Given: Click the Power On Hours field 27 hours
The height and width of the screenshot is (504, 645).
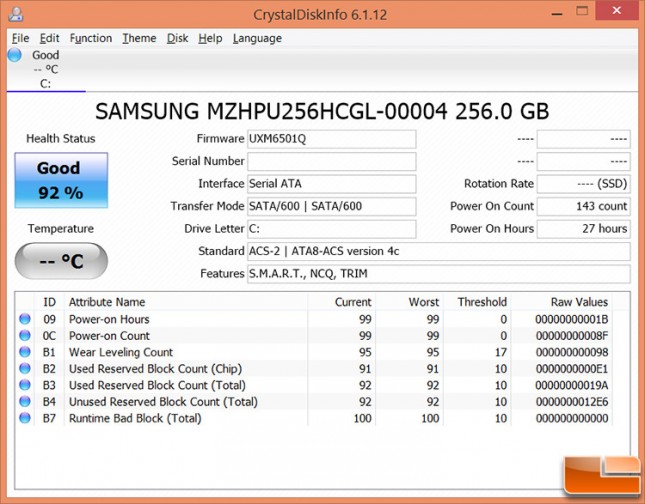Looking at the screenshot, I should (583, 229).
